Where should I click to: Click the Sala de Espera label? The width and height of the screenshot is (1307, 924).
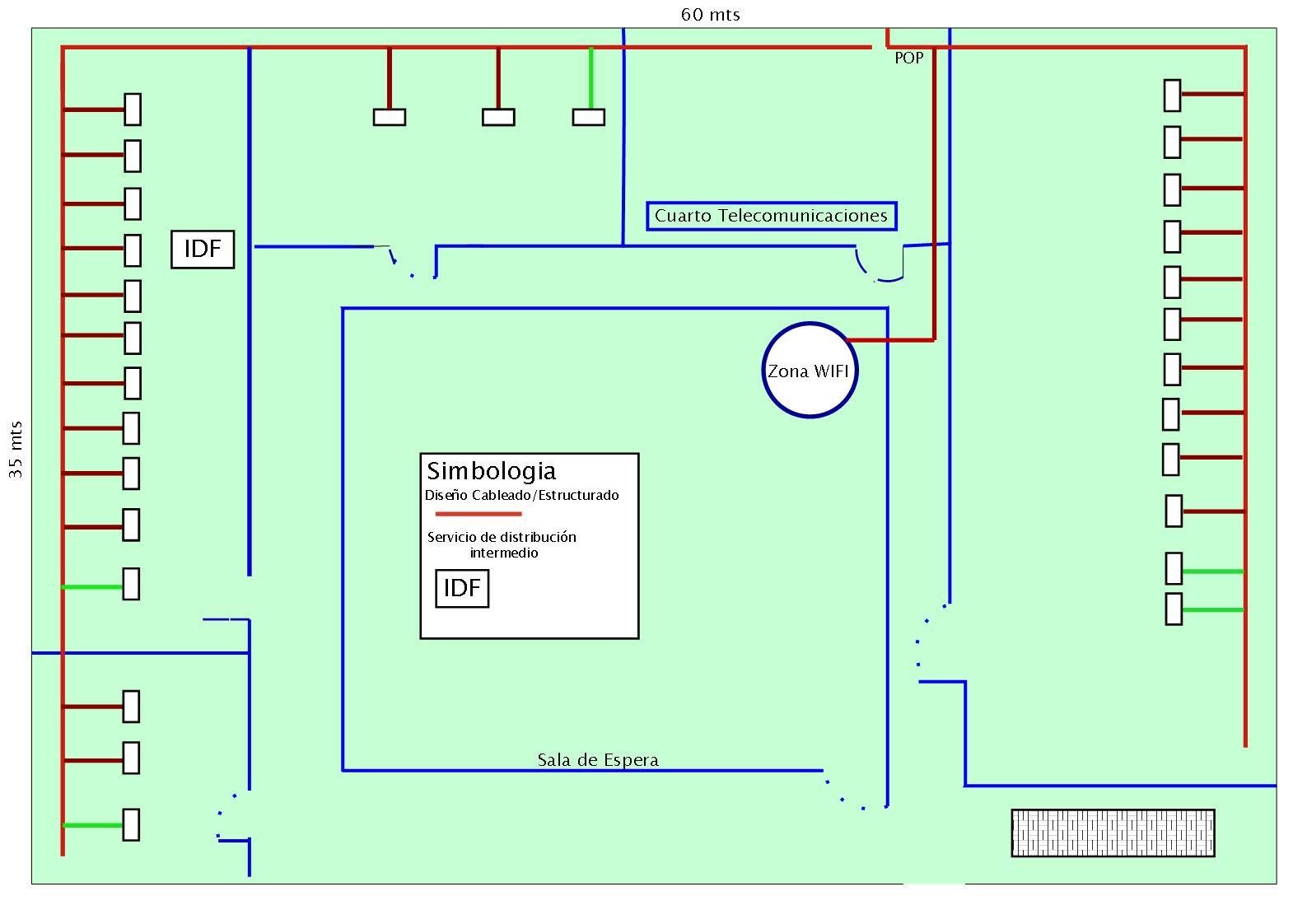click(598, 759)
